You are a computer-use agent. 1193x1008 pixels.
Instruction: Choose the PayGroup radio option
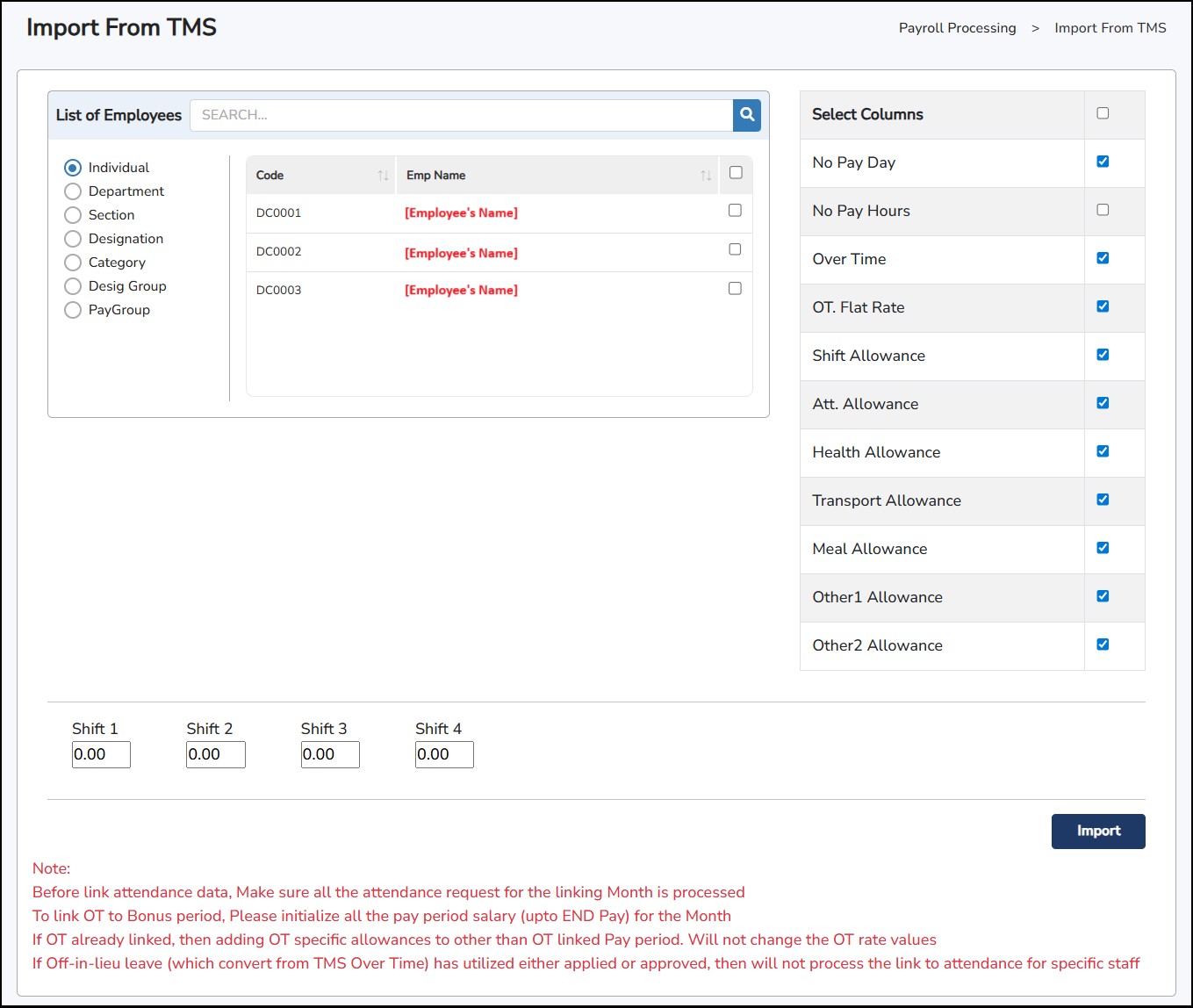click(73, 310)
